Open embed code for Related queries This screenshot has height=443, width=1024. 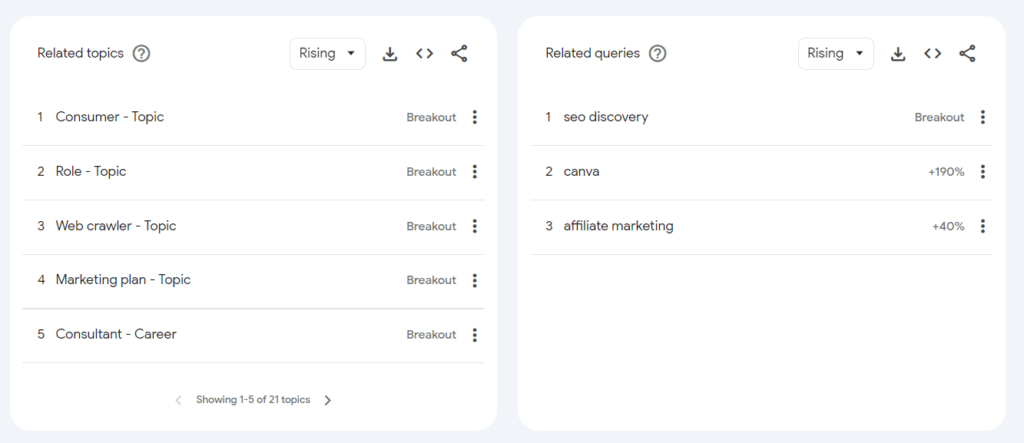click(932, 54)
